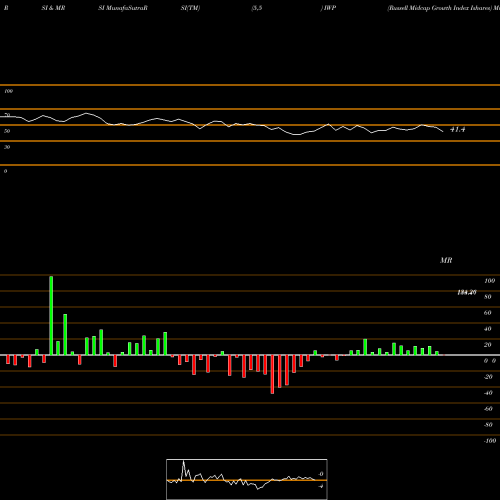
Task: Click the MR axis label '-100'
Action: tap(490, 441)
